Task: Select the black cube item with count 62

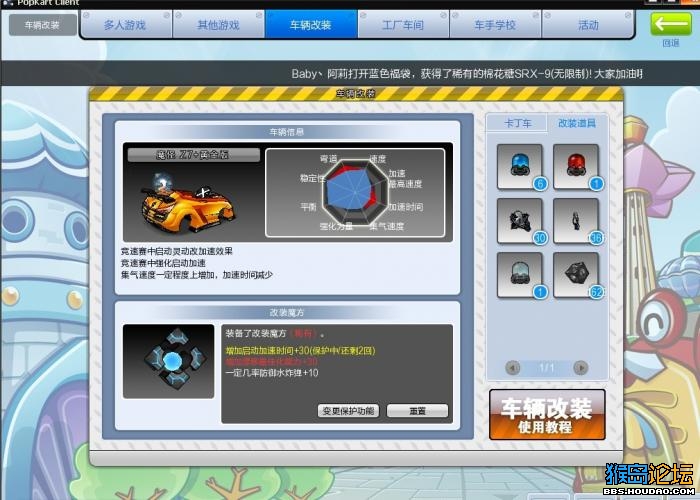Action: click(x=576, y=275)
